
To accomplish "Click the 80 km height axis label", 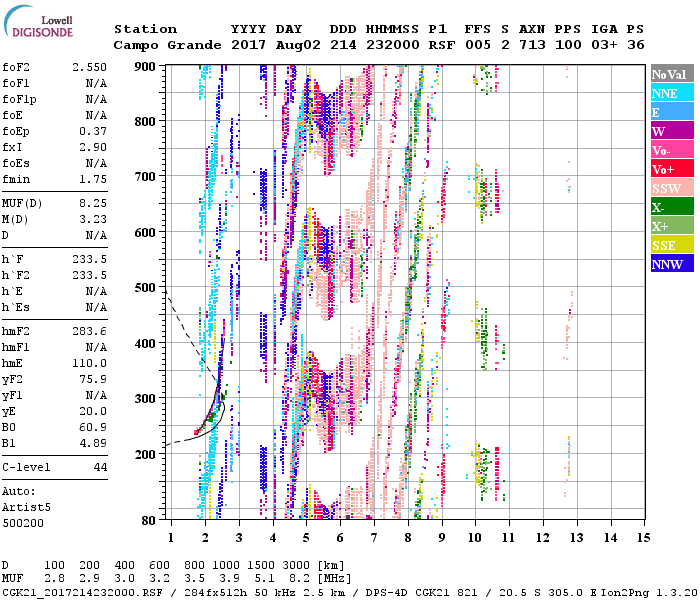I will 148,520.
